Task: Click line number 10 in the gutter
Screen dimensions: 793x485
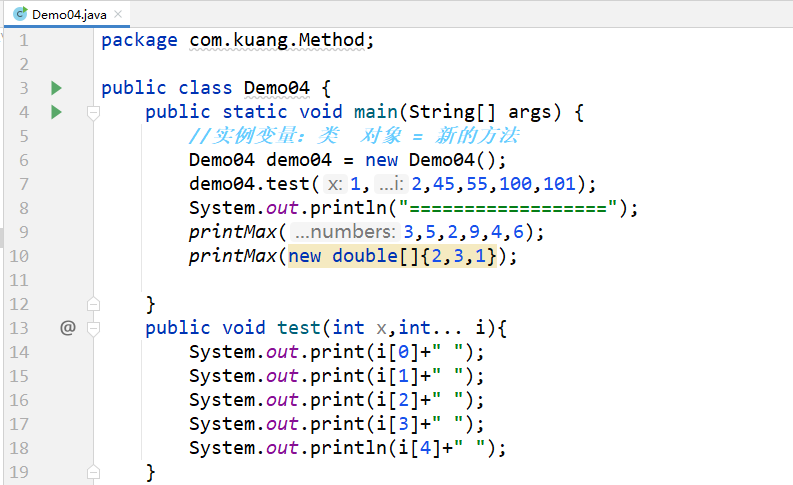Action: pos(19,256)
